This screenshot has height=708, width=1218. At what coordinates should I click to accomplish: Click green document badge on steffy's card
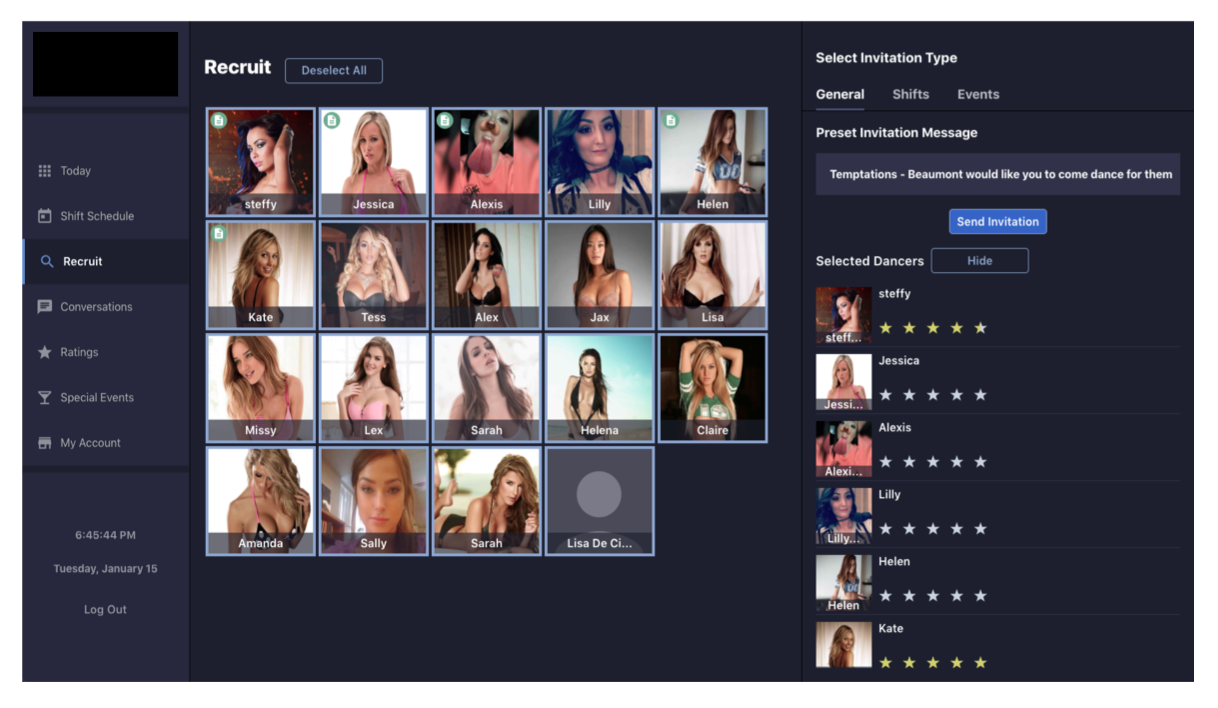pyautogui.click(x=219, y=121)
